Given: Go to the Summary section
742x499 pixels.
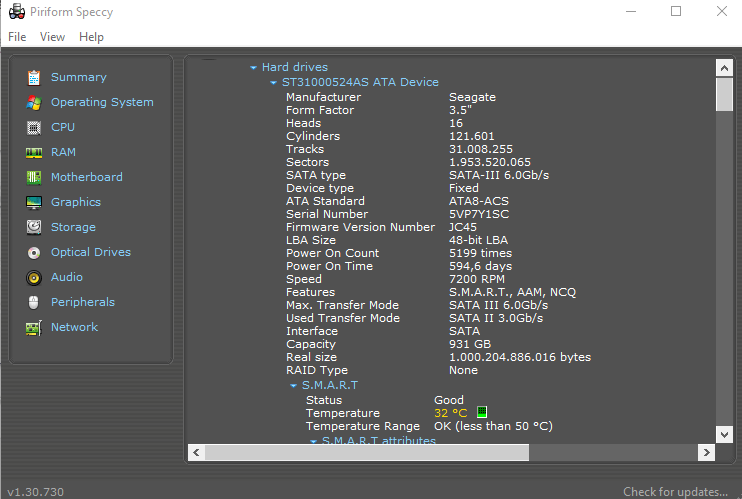Looking at the screenshot, I should point(79,77).
